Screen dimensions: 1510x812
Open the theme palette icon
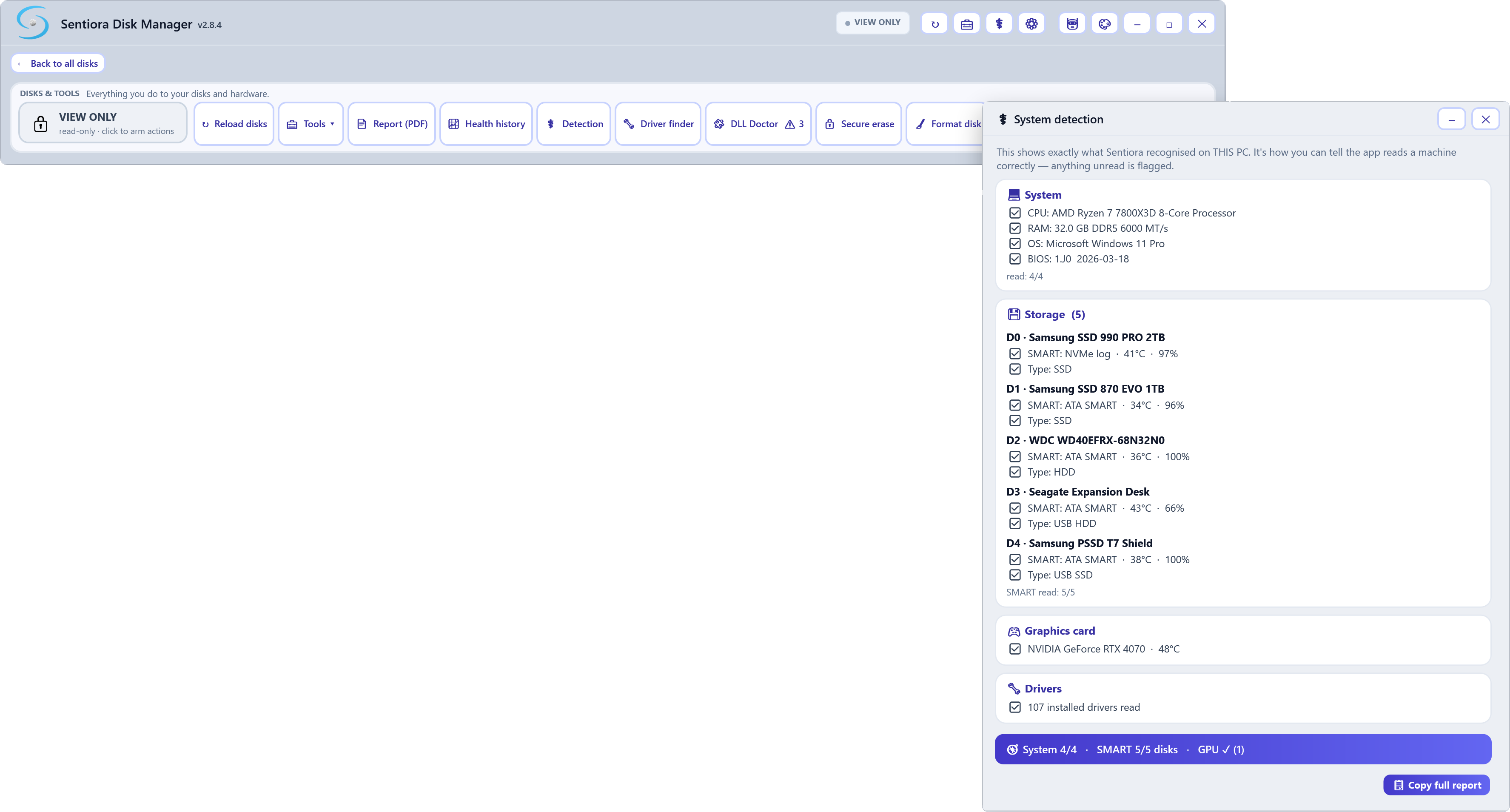pos(1104,24)
